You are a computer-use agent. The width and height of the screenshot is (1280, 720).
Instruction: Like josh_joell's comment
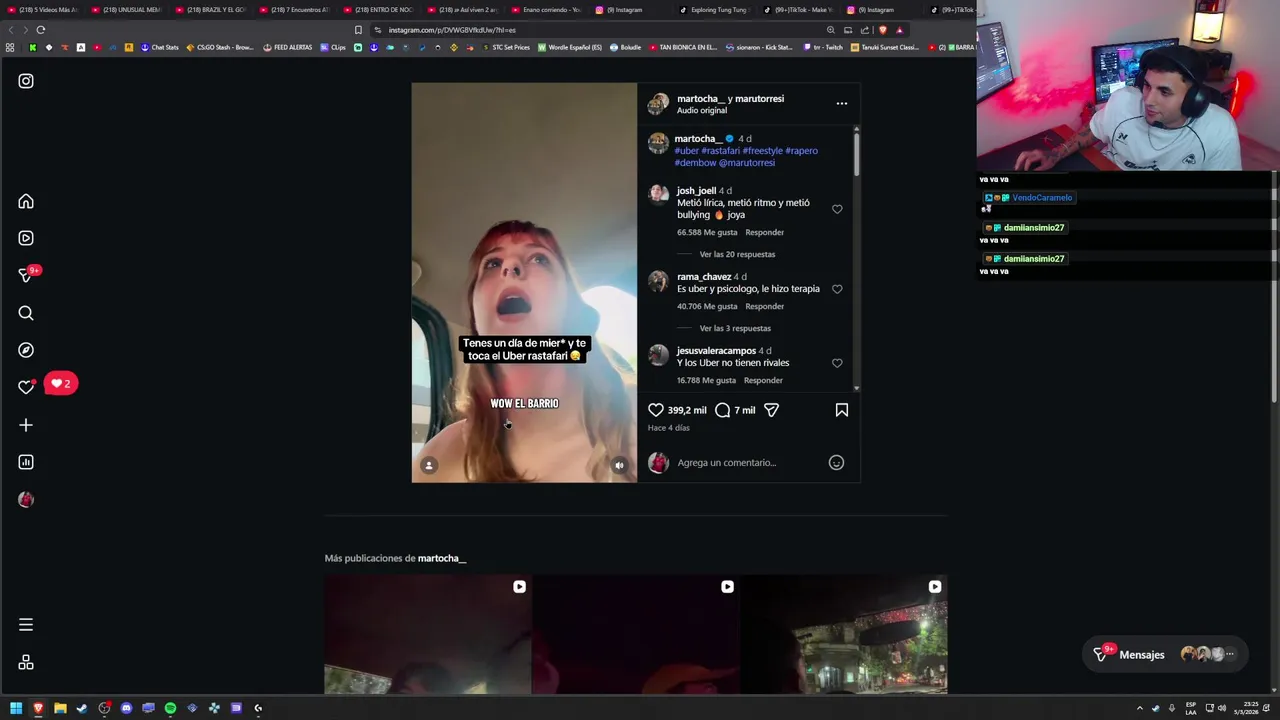[837, 209]
